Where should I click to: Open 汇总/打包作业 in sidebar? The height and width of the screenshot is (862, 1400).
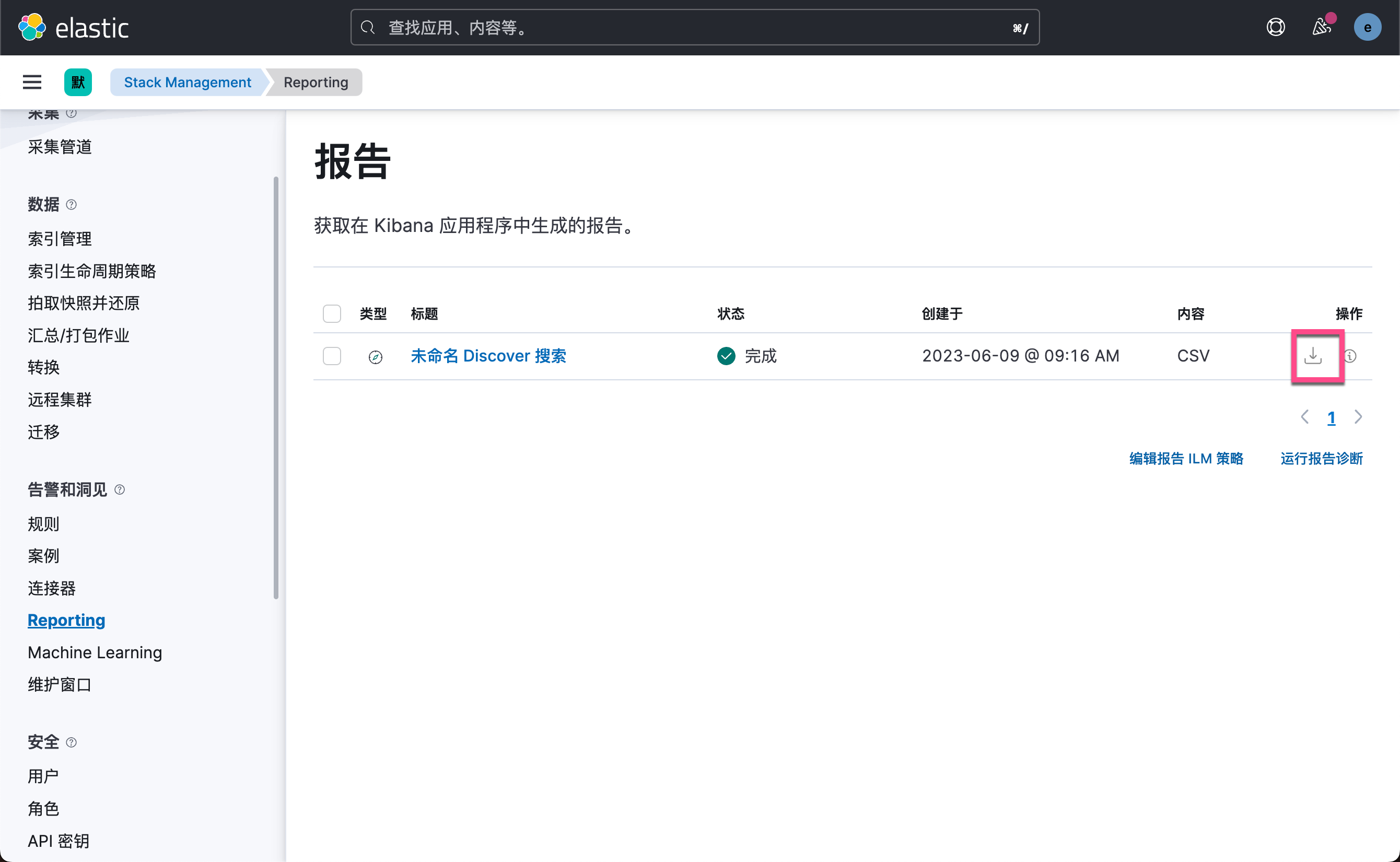tap(79, 335)
